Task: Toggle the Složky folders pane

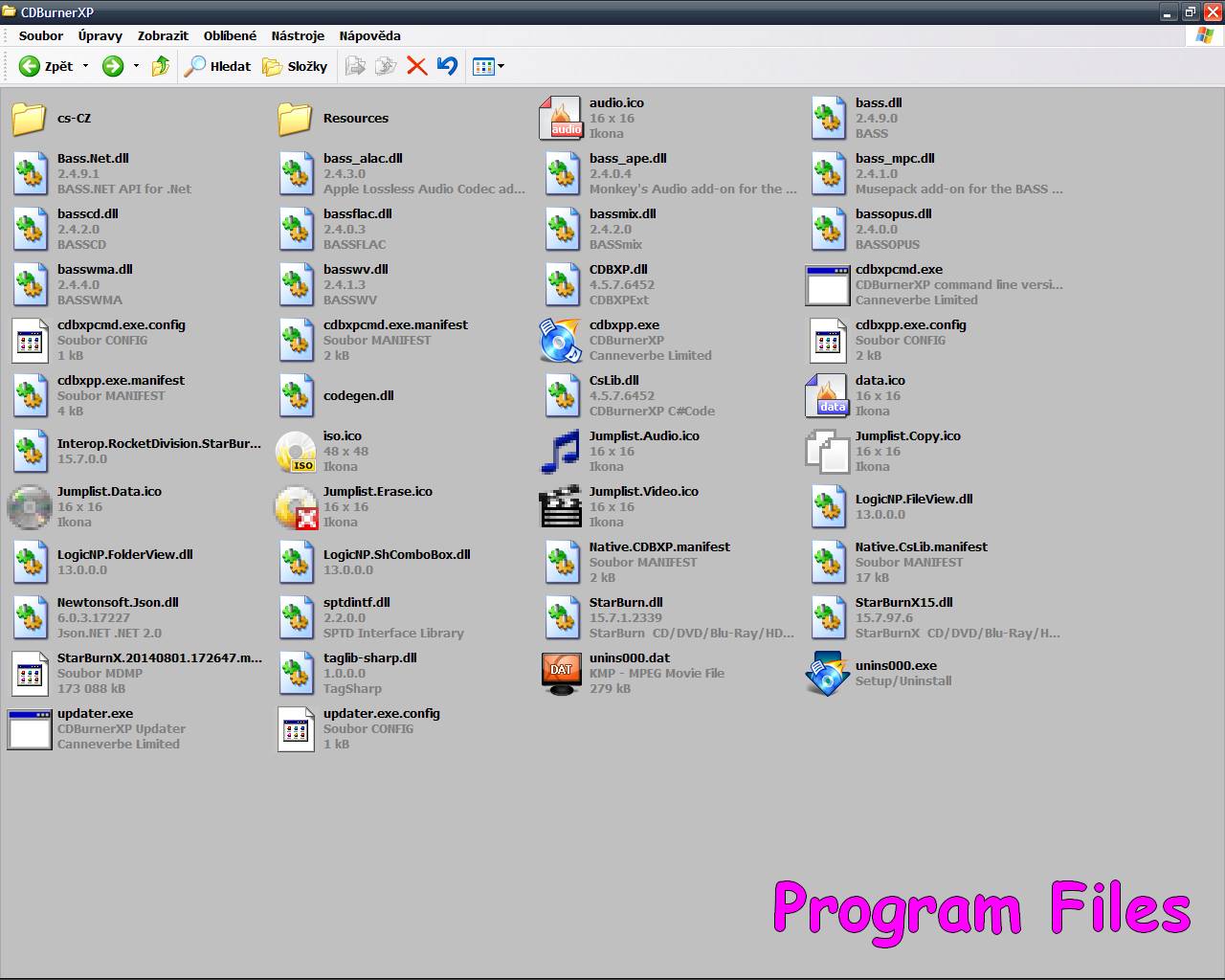Action: (296, 66)
